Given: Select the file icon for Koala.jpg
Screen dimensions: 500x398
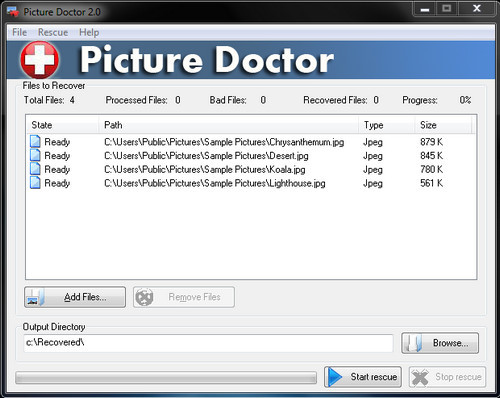Looking at the screenshot, I should pos(35,169).
